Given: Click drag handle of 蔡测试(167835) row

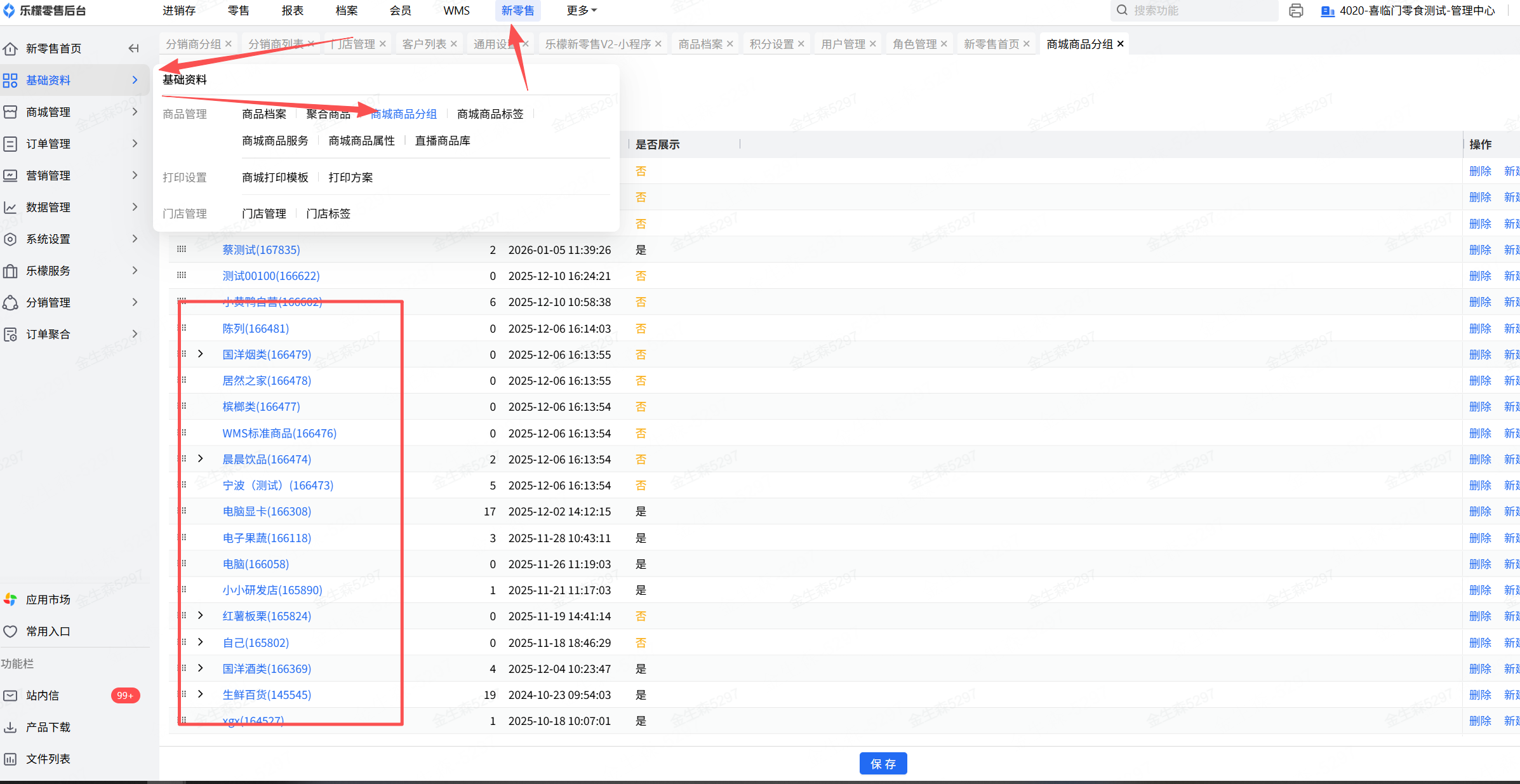Looking at the screenshot, I should (x=182, y=249).
